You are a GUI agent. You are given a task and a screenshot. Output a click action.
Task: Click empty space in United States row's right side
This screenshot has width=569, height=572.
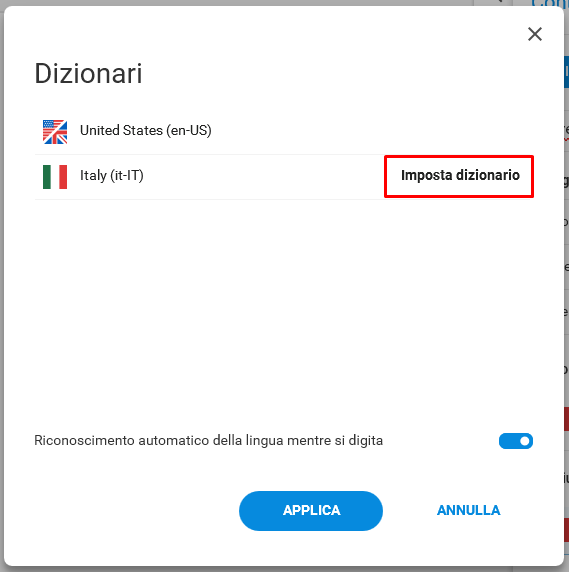point(372,132)
